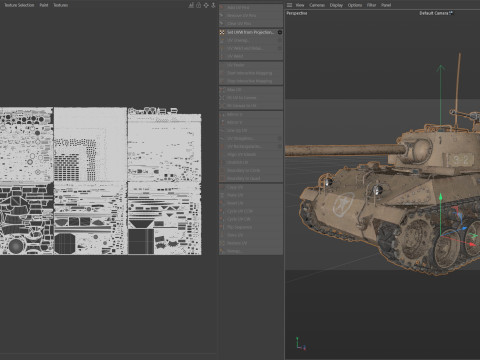This screenshot has height=360, width=480.
Task: Open options gear beside UV Unwrap
Action: tap(280, 40)
